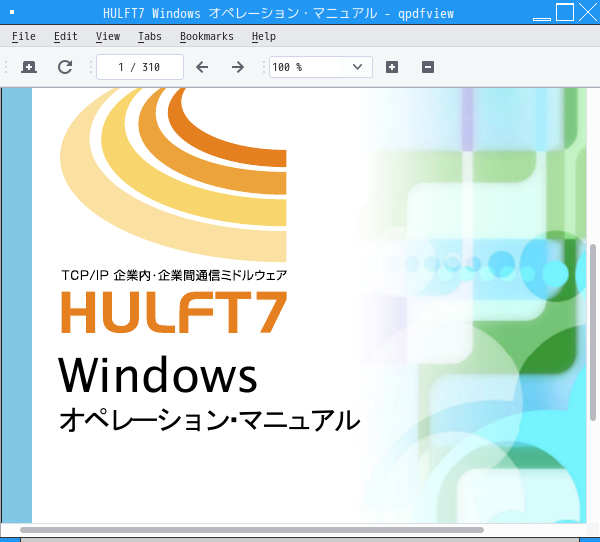Image resolution: width=600 pixels, height=542 pixels.
Task: Open the Edit menu
Action: tap(65, 36)
